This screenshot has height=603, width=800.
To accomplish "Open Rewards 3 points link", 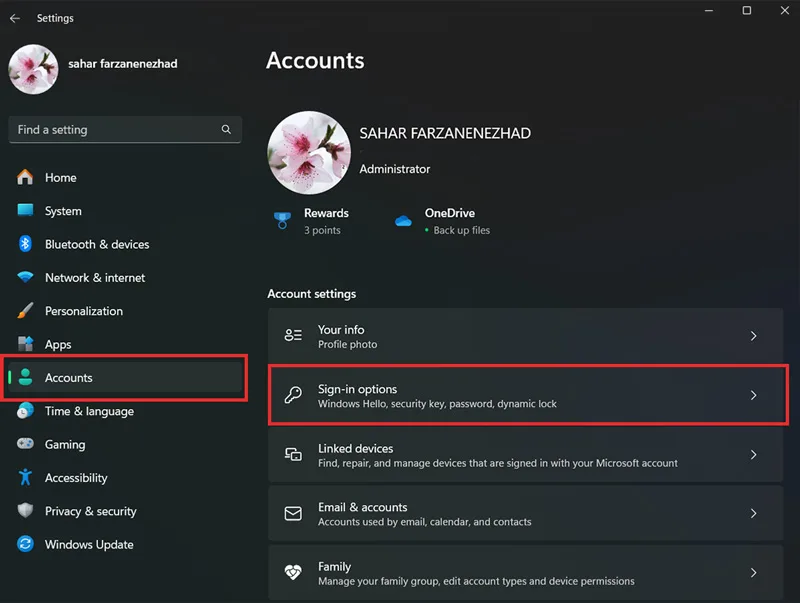I will [312, 221].
